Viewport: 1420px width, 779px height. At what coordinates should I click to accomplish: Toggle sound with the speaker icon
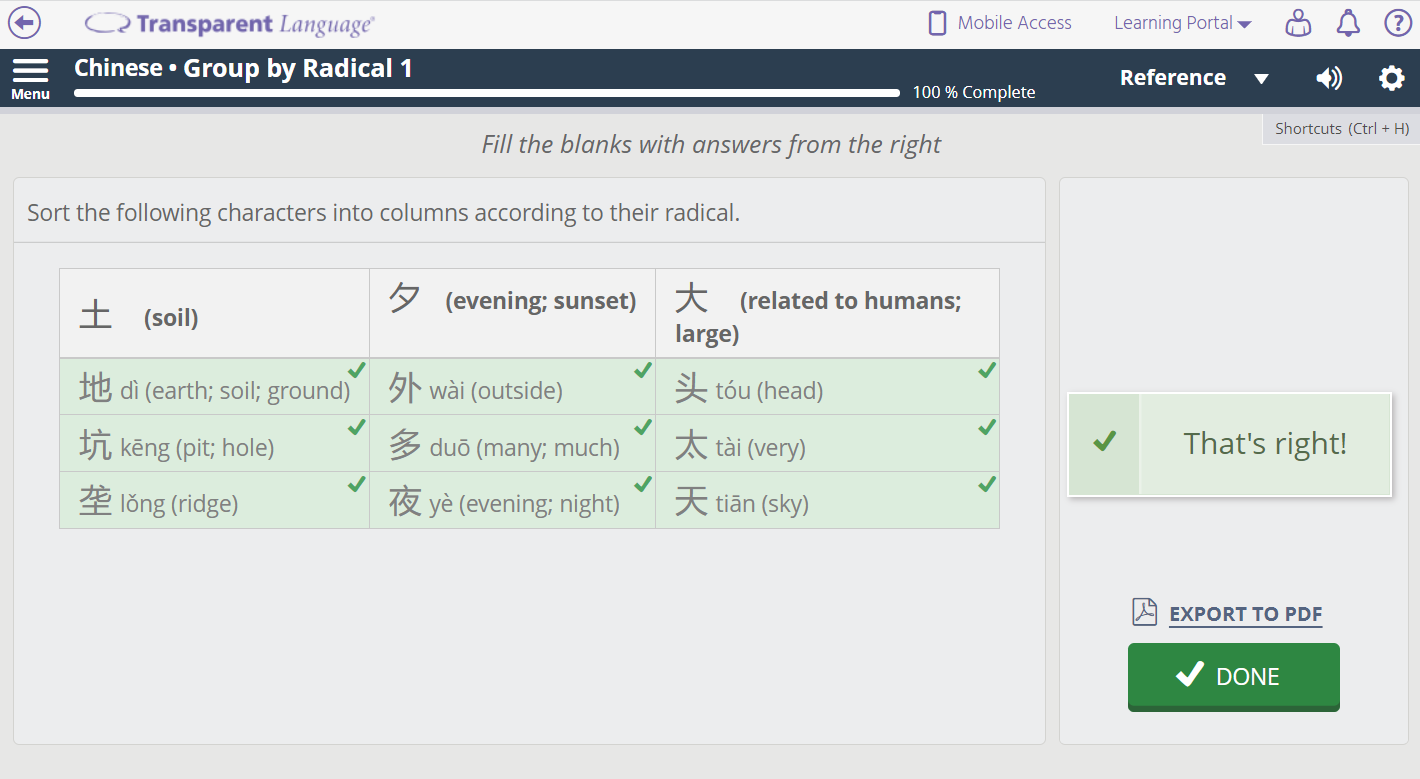tap(1329, 78)
